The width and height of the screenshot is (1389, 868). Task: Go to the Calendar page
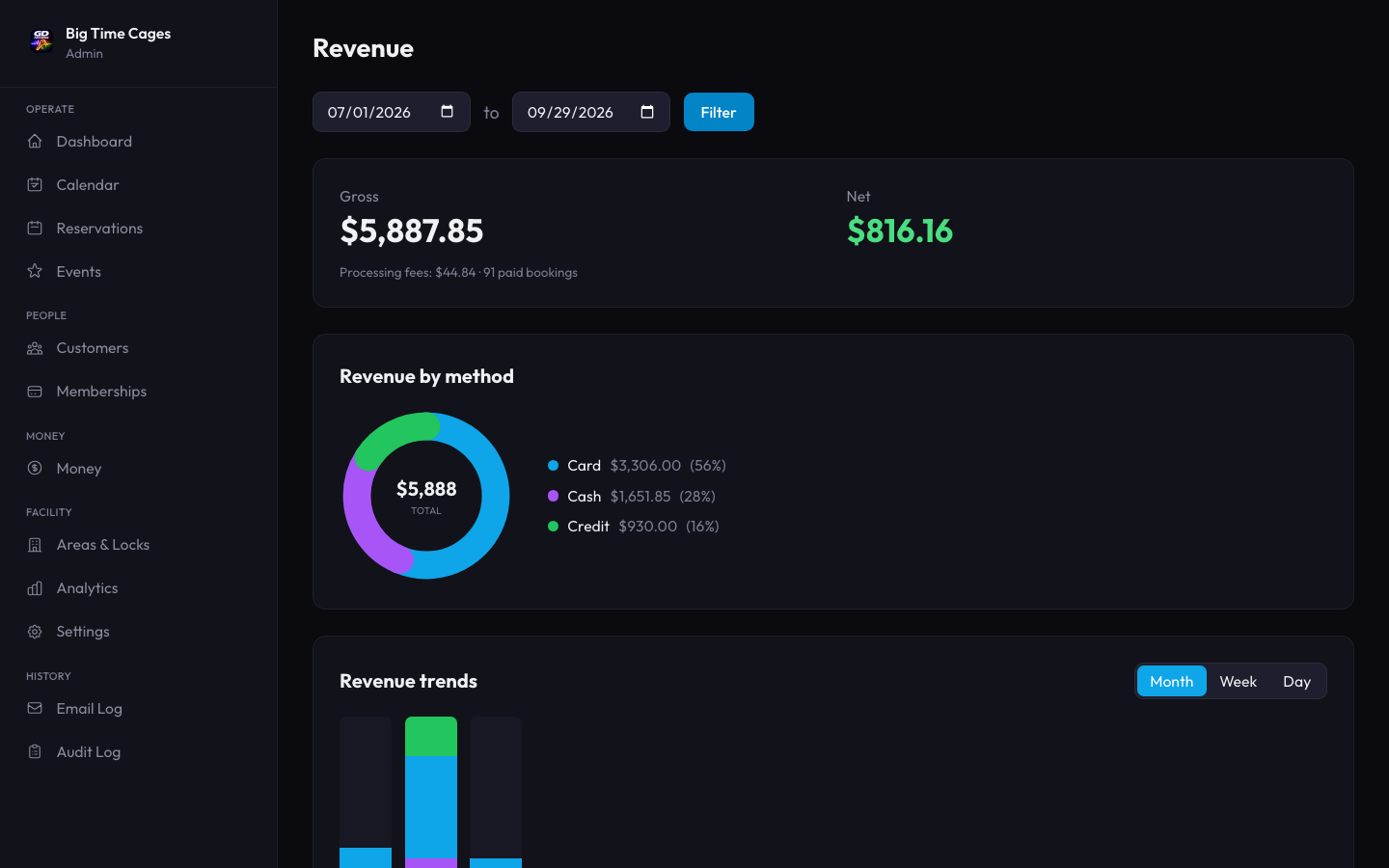pos(139,184)
